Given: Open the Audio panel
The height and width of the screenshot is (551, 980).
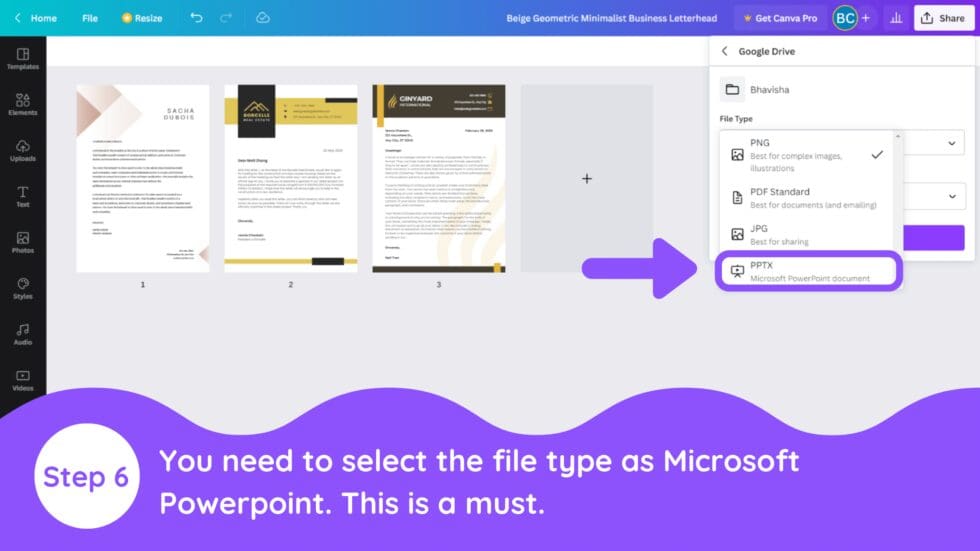Looking at the screenshot, I should 22,334.
